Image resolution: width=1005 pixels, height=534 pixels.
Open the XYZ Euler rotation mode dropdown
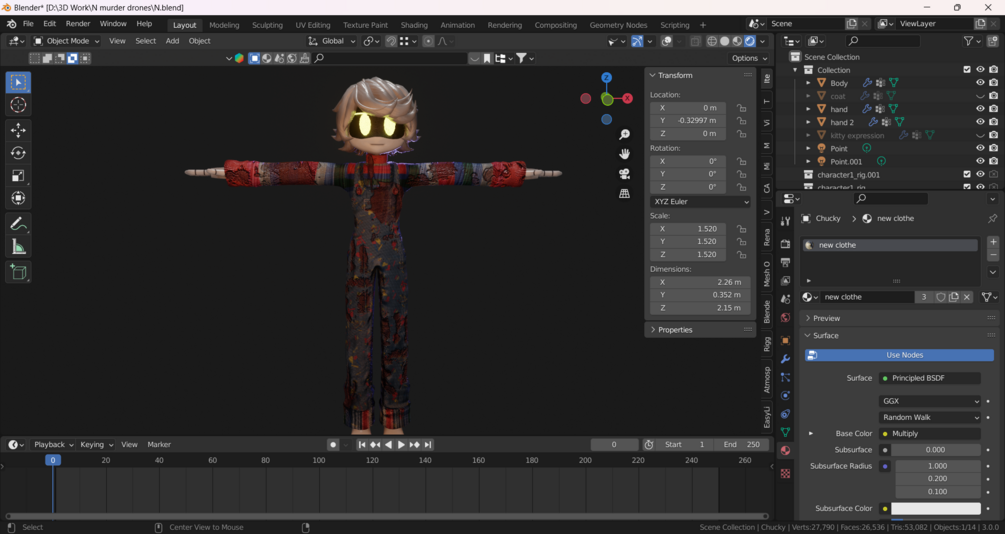click(x=700, y=202)
